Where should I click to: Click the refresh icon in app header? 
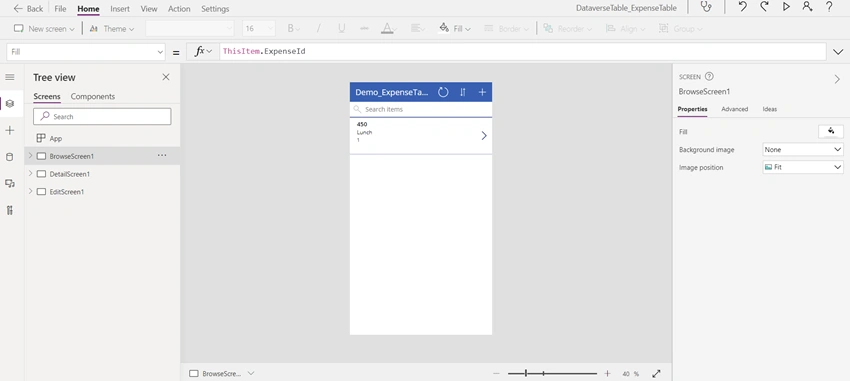point(443,92)
